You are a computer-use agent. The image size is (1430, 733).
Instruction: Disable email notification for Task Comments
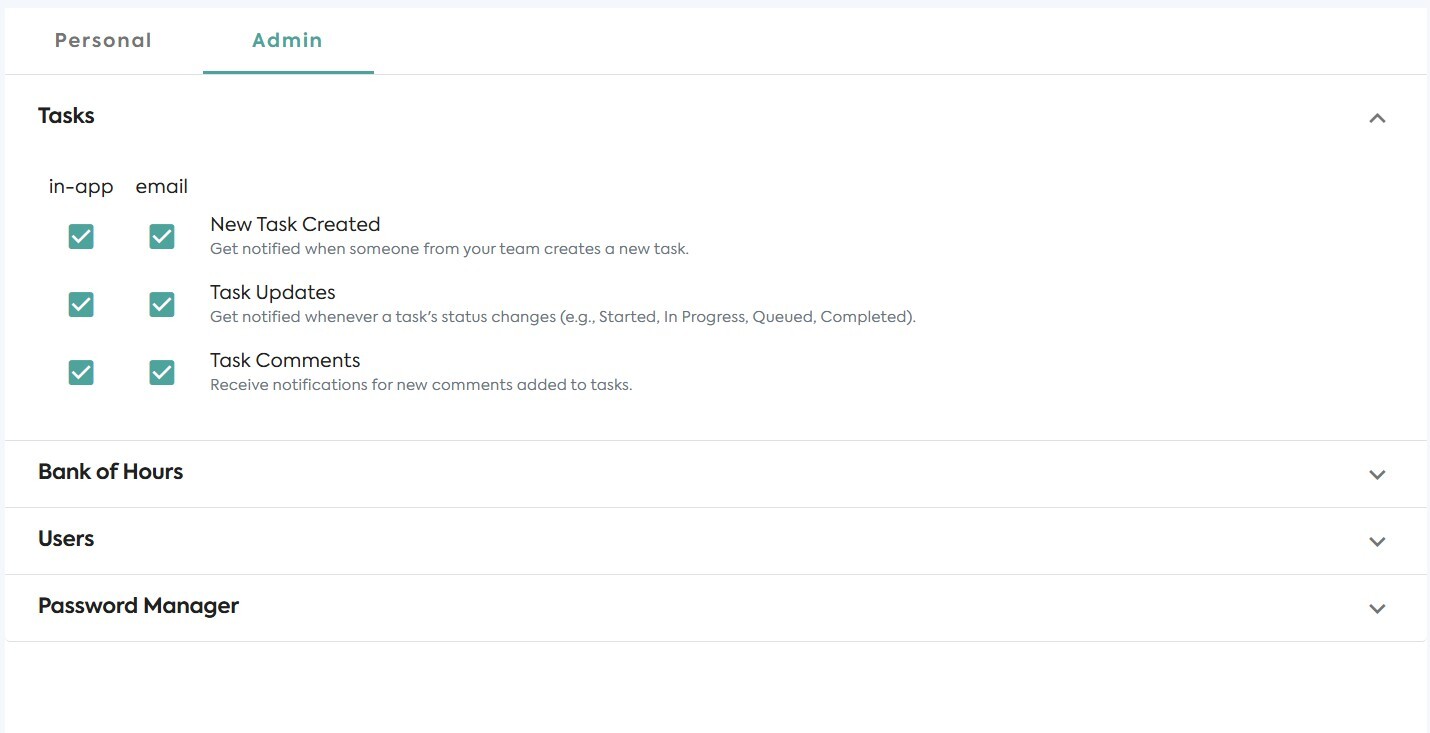(x=162, y=373)
